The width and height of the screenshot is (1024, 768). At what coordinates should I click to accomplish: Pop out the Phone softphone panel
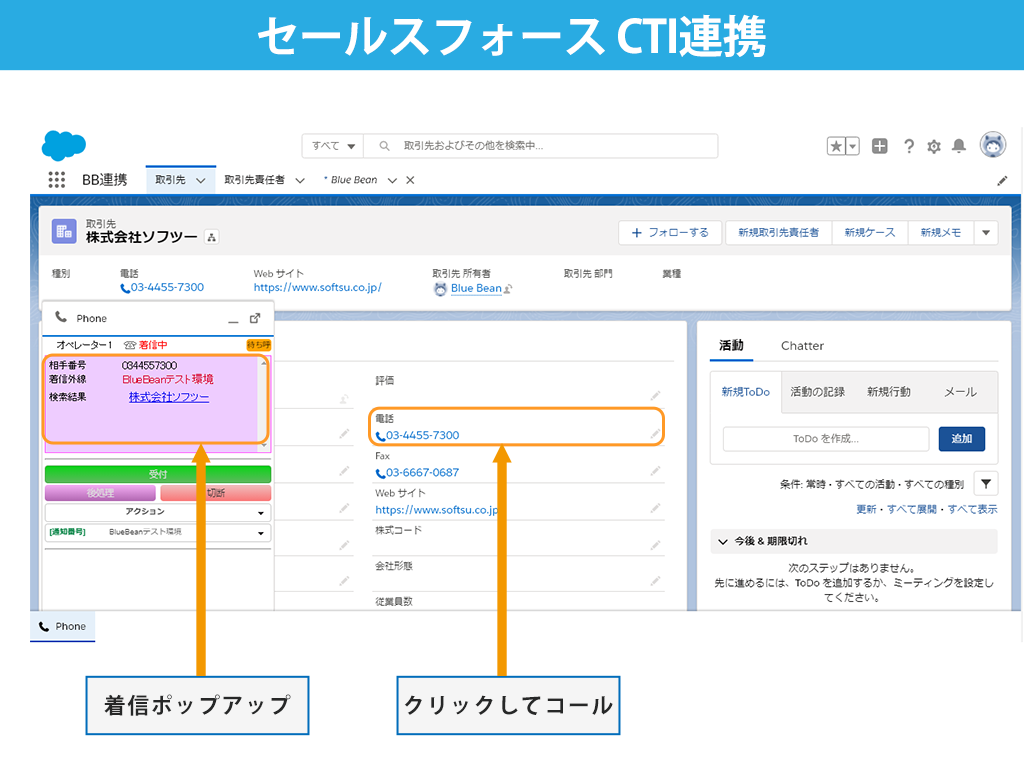[255, 318]
